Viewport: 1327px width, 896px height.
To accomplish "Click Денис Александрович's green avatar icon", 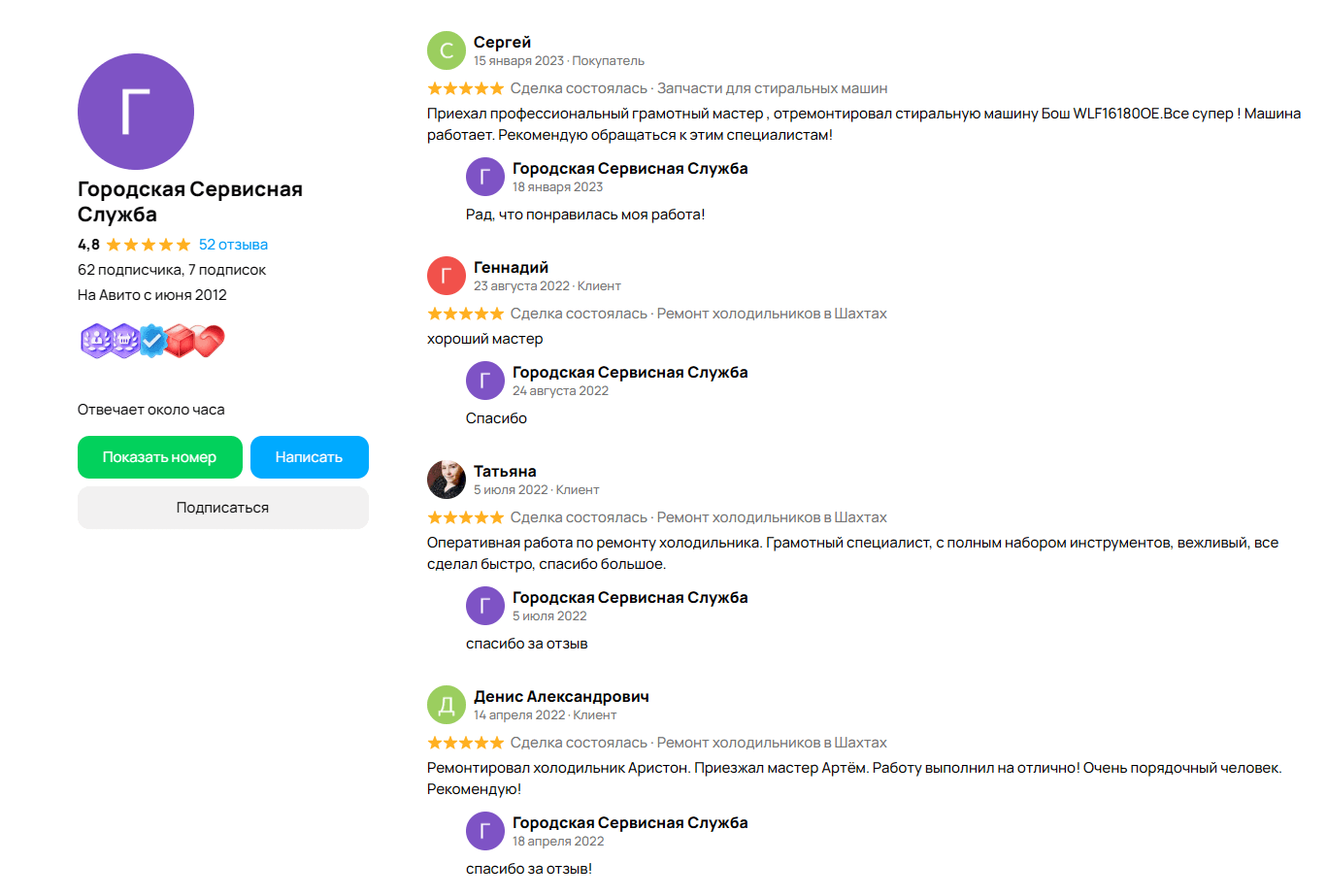I will [447, 705].
